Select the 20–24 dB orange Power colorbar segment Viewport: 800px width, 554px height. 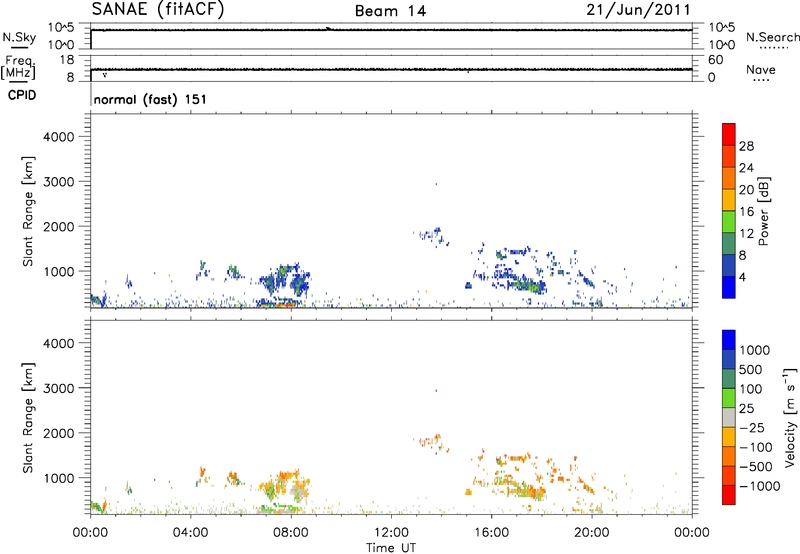pyautogui.click(x=729, y=178)
